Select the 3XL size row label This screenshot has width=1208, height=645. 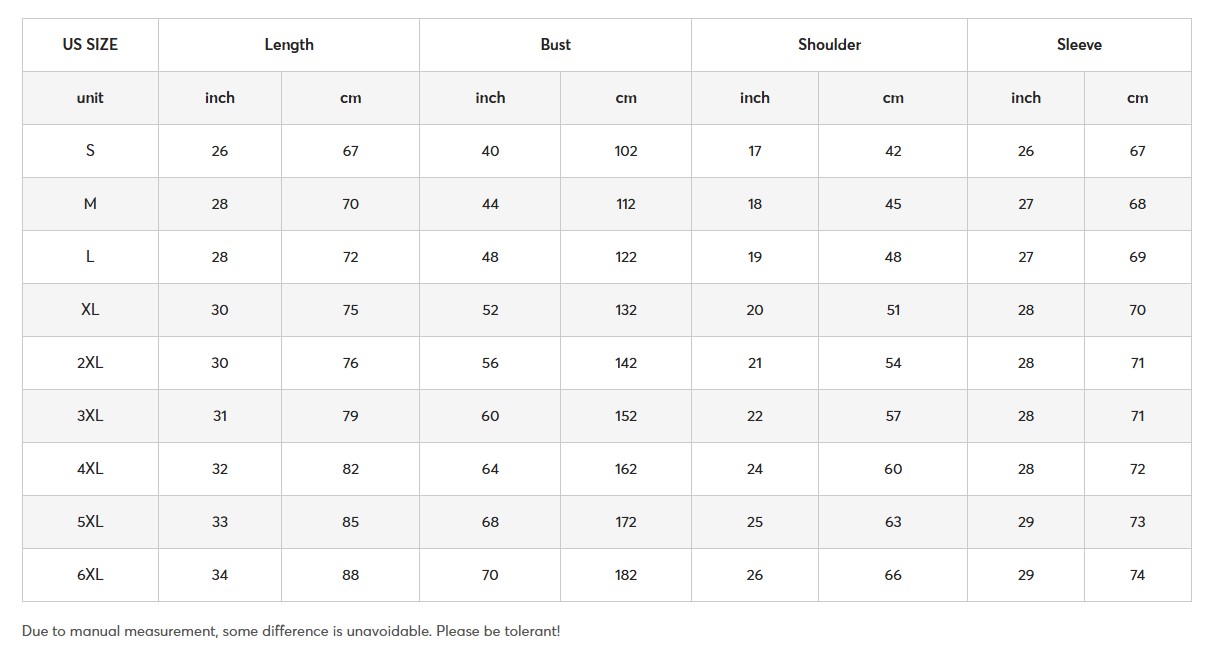point(90,416)
